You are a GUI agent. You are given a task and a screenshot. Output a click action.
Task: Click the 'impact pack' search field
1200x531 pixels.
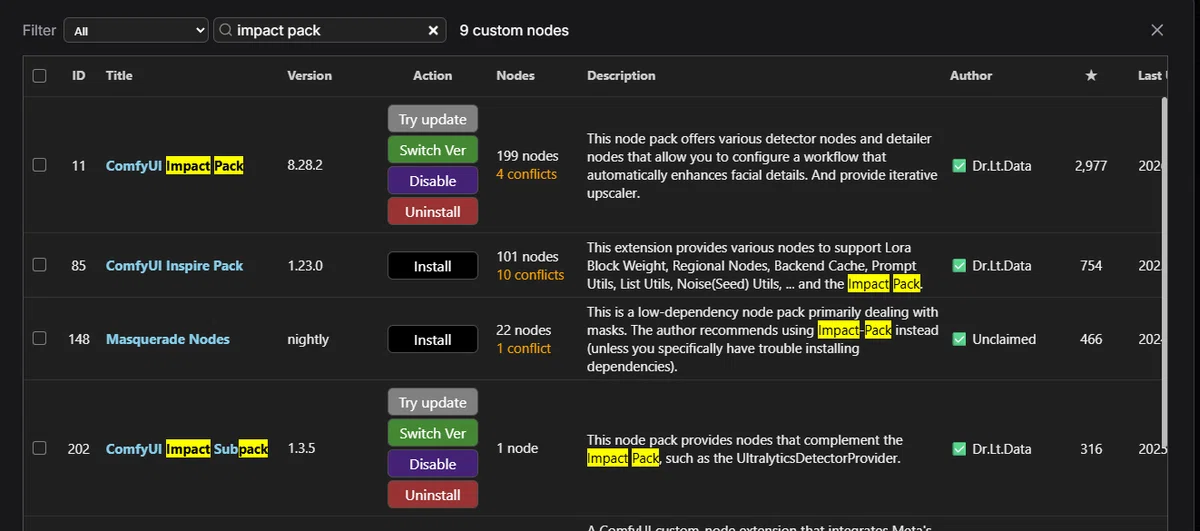click(x=329, y=31)
